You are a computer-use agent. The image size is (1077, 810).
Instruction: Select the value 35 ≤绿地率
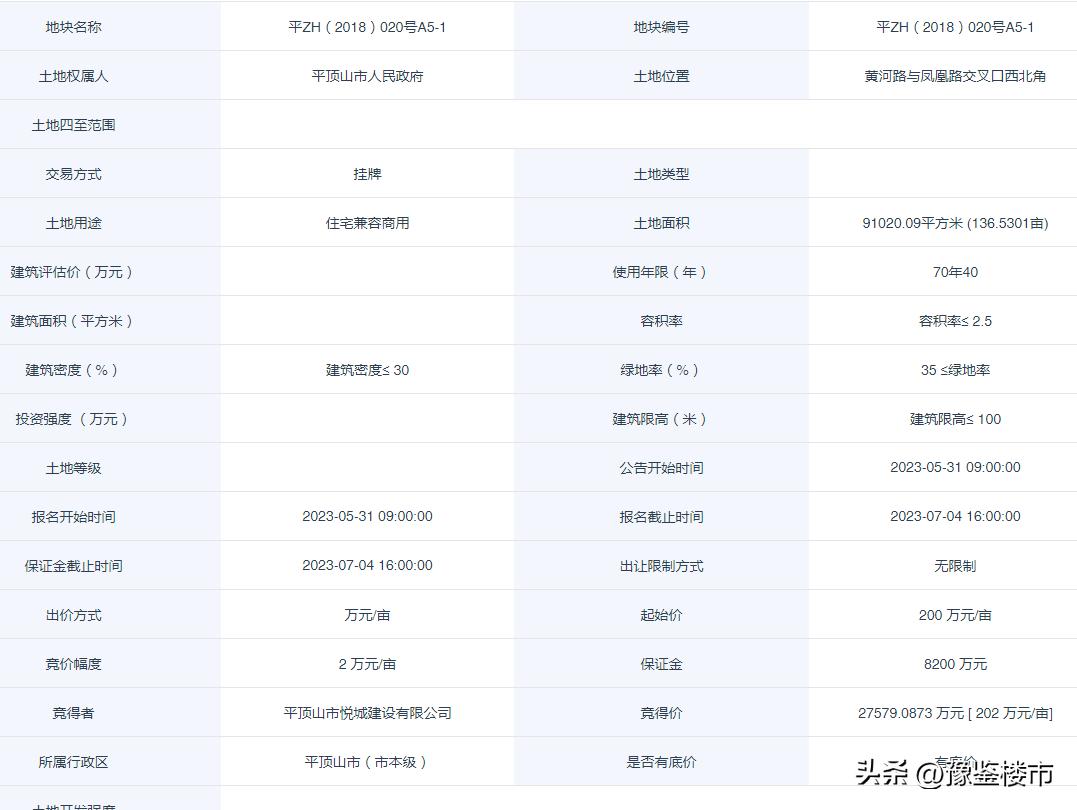tap(955, 370)
